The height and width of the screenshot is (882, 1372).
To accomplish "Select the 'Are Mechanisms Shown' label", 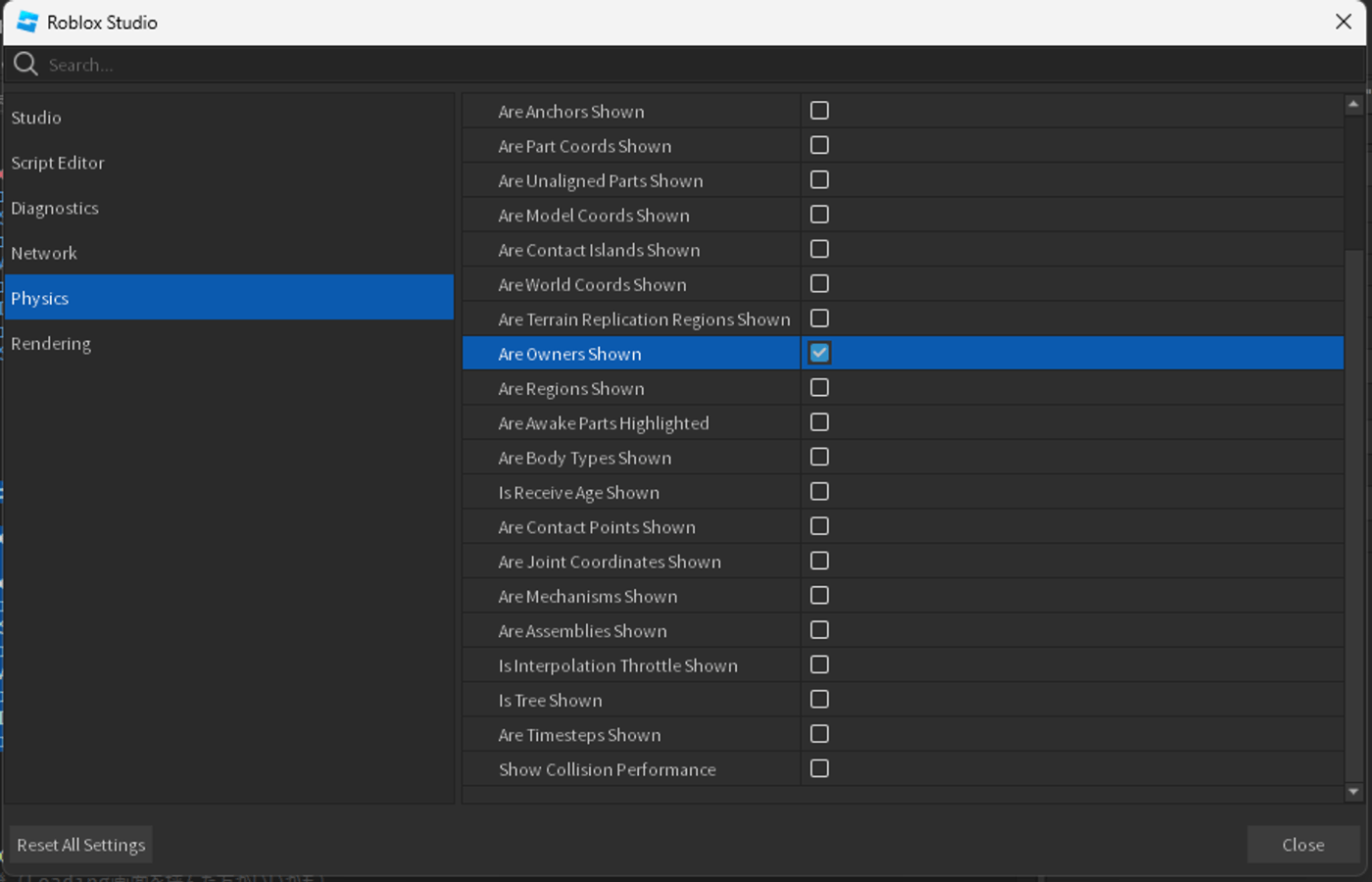I will (588, 597).
